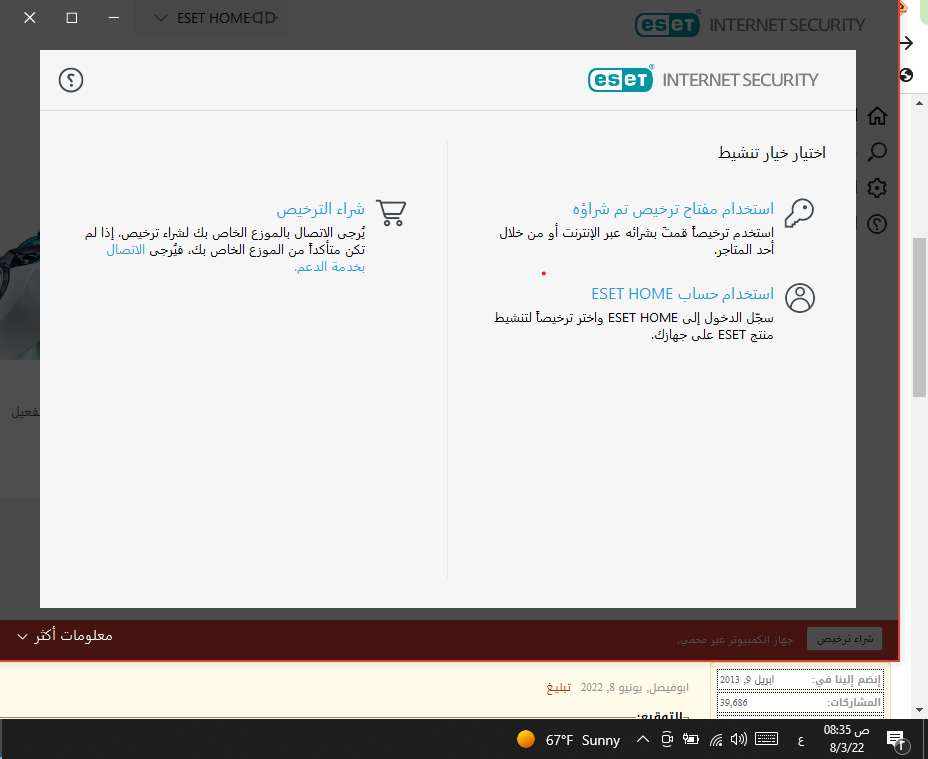Open the Home icon in the ESET sidebar
Viewport: 928px width, 759px height.
coord(877,115)
